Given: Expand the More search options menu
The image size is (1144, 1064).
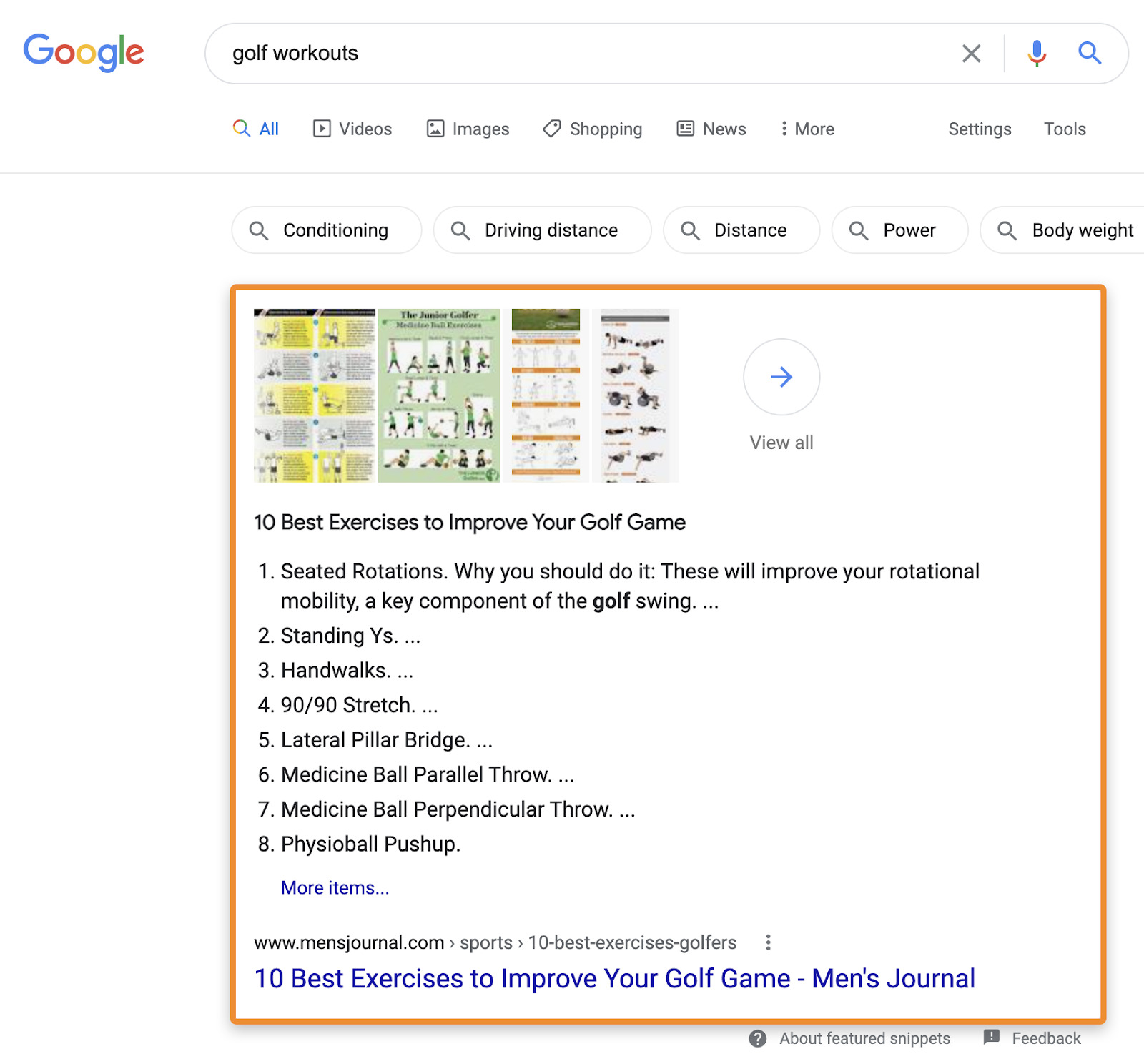Looking at the screenshot, I should [x=807, y=129].
